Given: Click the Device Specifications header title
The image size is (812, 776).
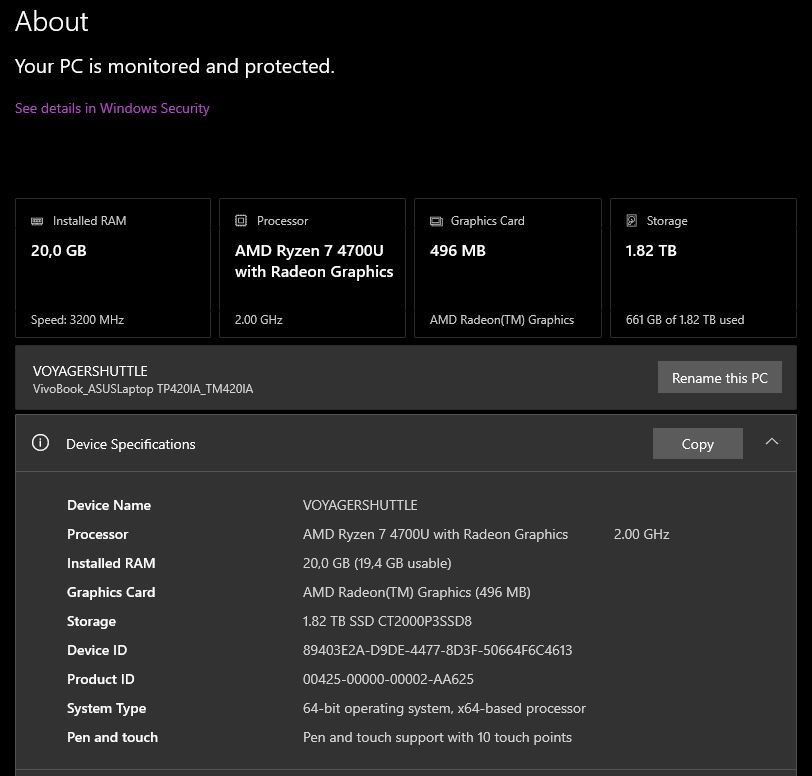Looking at the screenshot, I should point(131,444).
